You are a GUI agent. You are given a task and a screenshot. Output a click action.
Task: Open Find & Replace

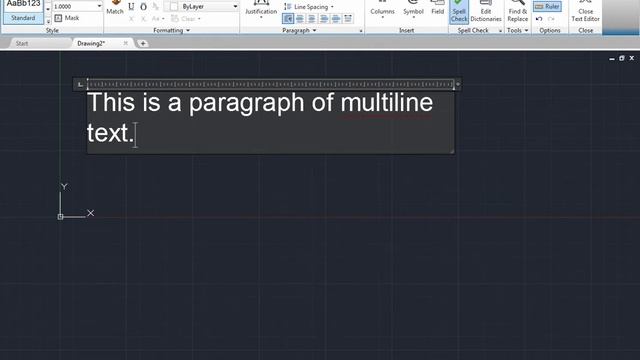pos(518,11)
